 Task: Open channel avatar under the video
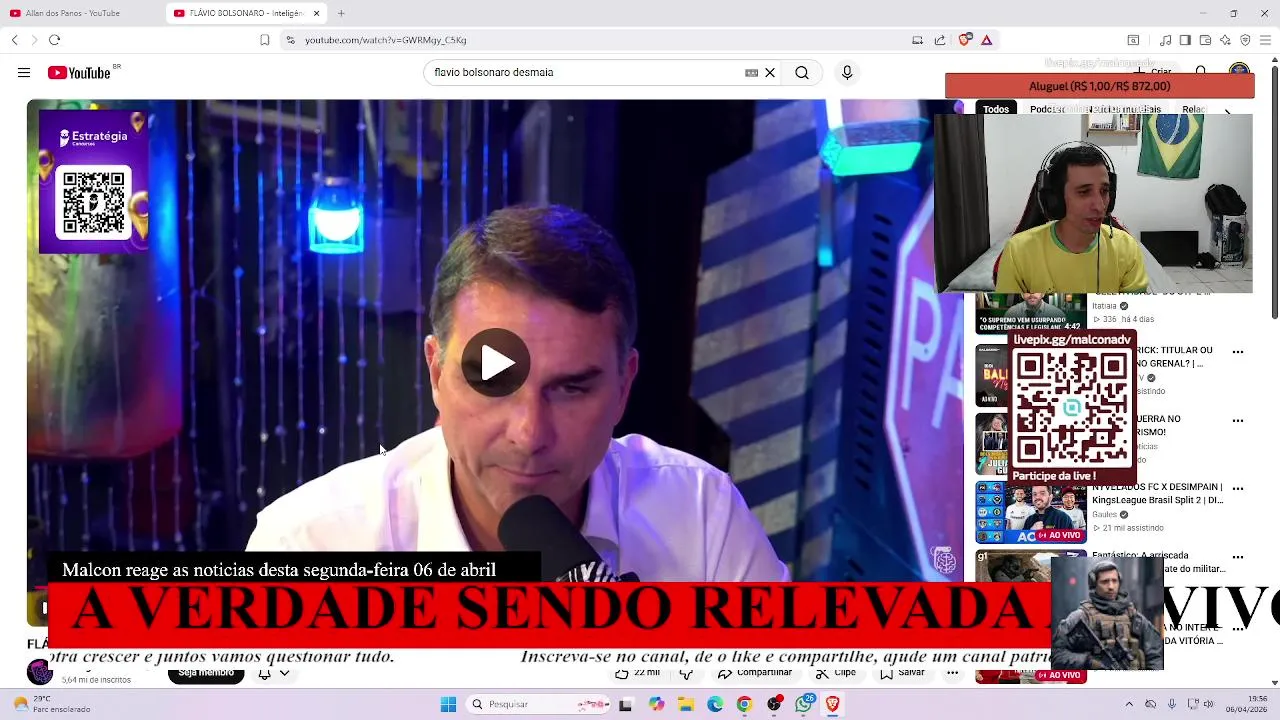click(40, 672)
